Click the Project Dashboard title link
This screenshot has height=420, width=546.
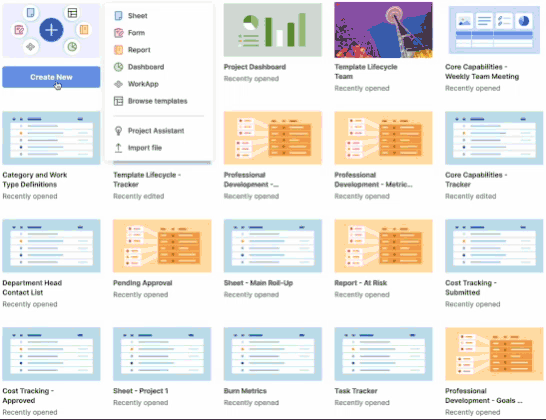[x=255, y=67]
